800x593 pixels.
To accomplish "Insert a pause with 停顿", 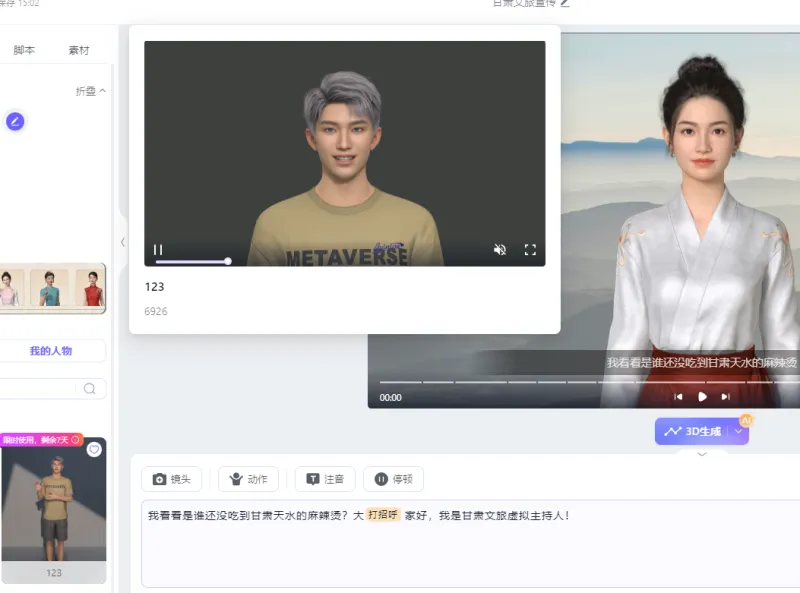I will coord(393,479).
